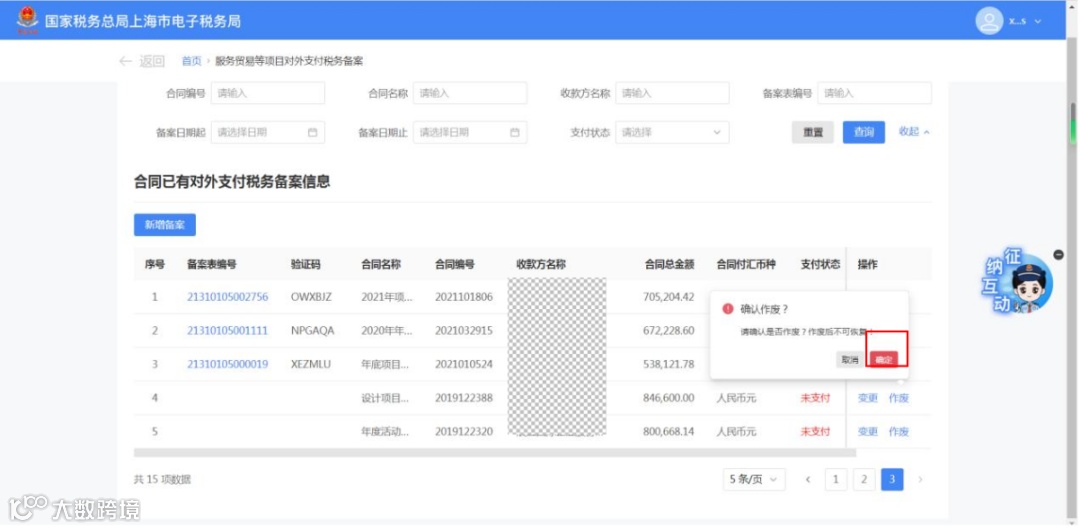This screenshot has height=529, width=1080.
Task: Click 未支付 status in row 5
Action: (x=816, y=432)
